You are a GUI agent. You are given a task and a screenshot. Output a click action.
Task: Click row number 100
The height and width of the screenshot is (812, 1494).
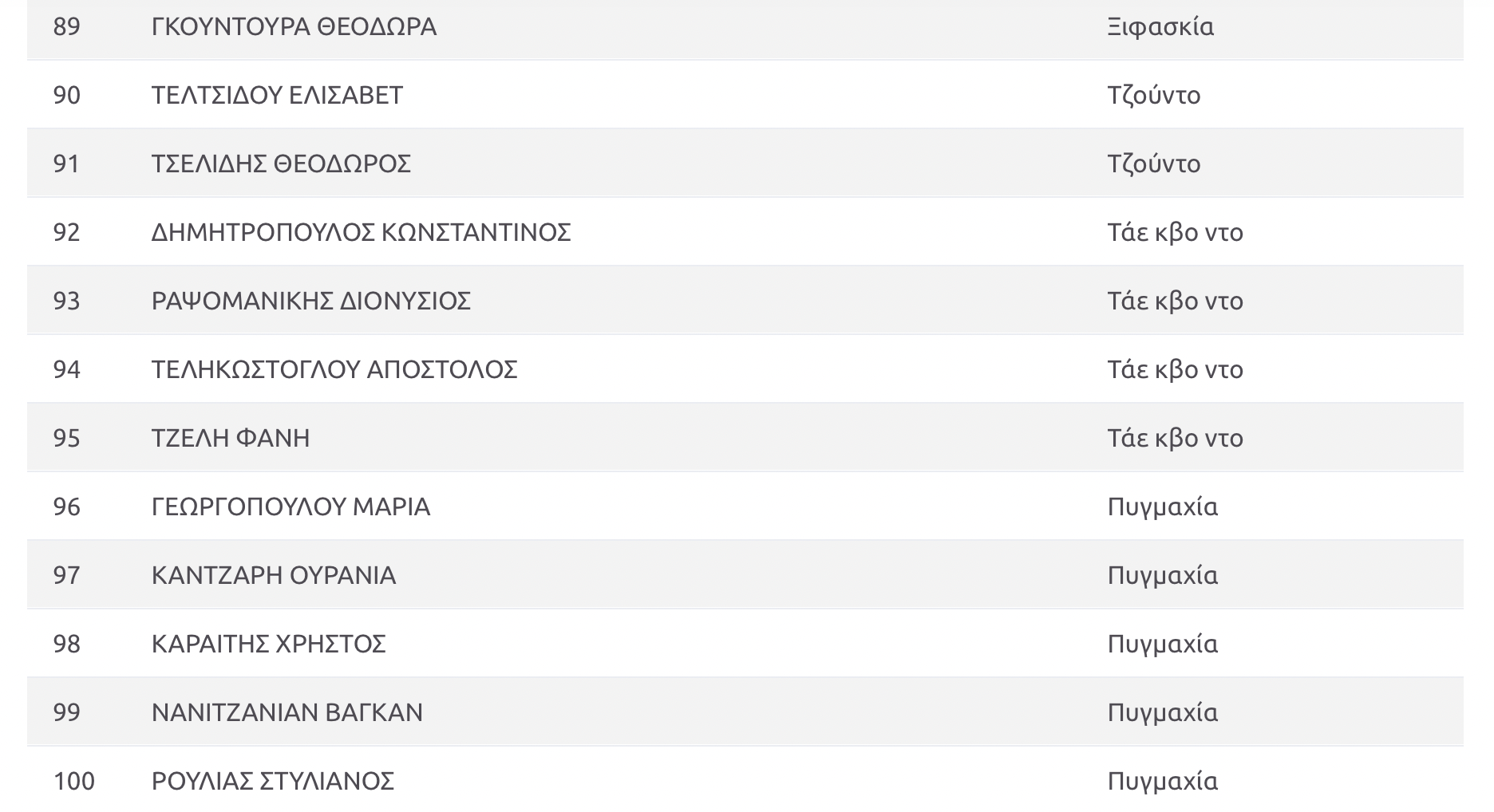tap(73, 781)
